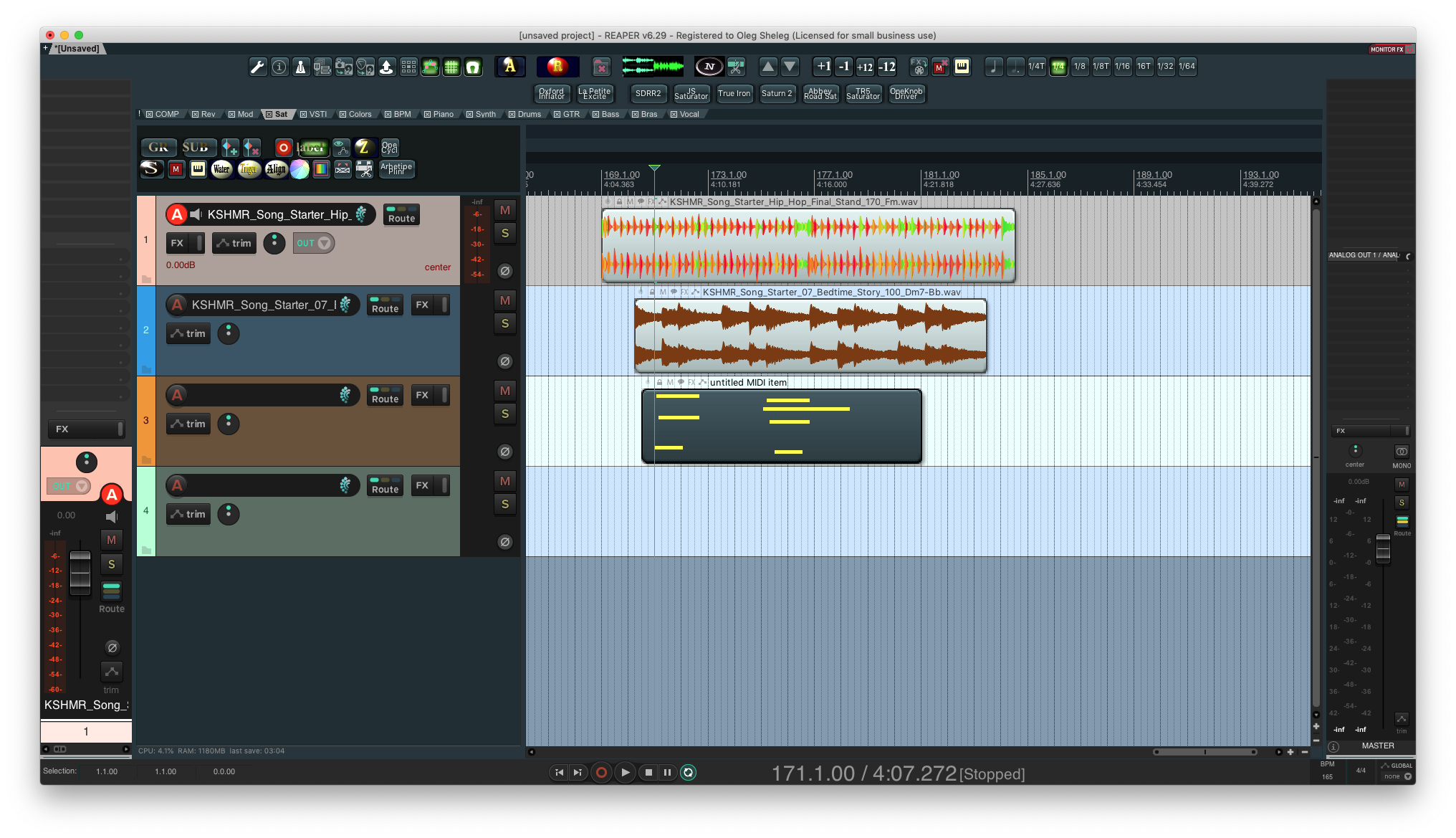Click the Oxford Inflator plugin button

(x=552, y=93)
